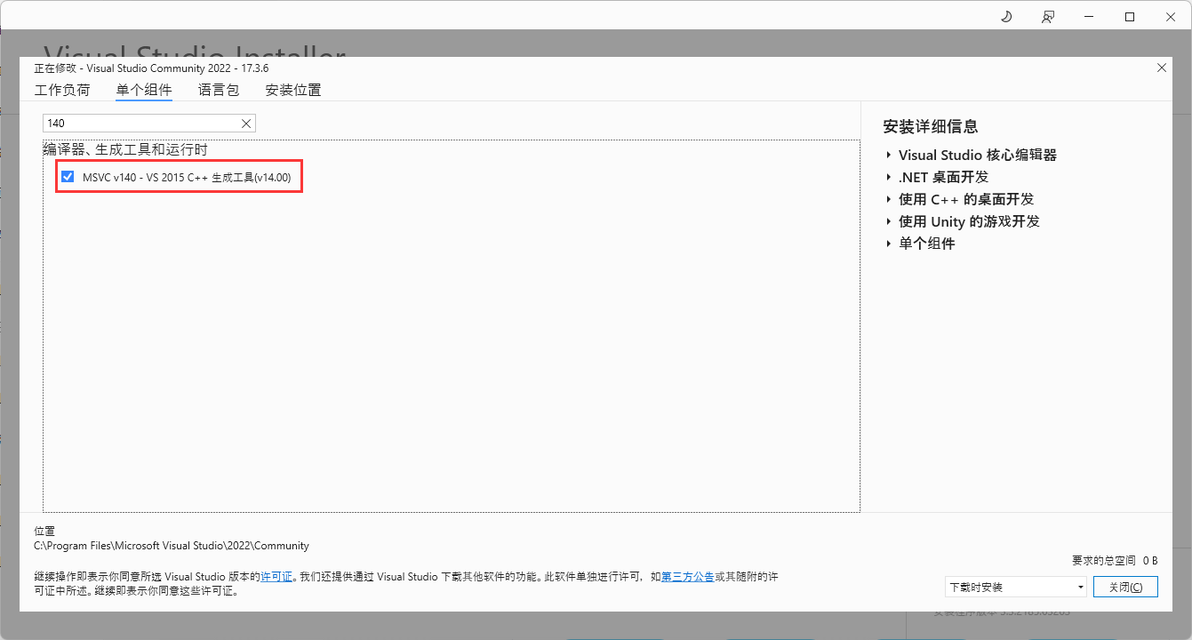Expand 使用 C++ 的桌面开发 details
Viewport: 1192px width, 640px height.
888,199
